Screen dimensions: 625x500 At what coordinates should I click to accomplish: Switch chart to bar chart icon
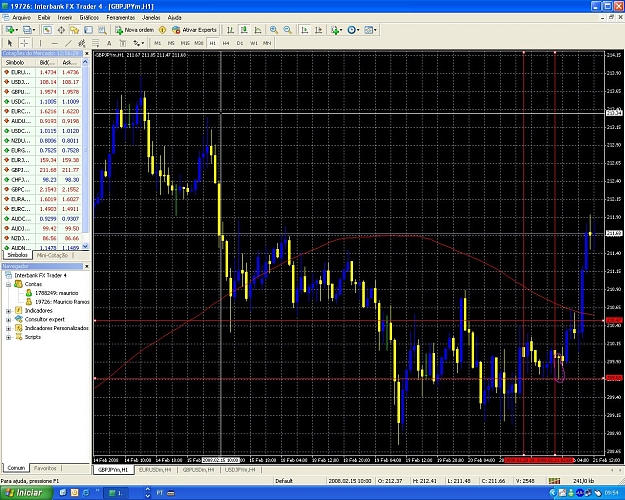230,30
